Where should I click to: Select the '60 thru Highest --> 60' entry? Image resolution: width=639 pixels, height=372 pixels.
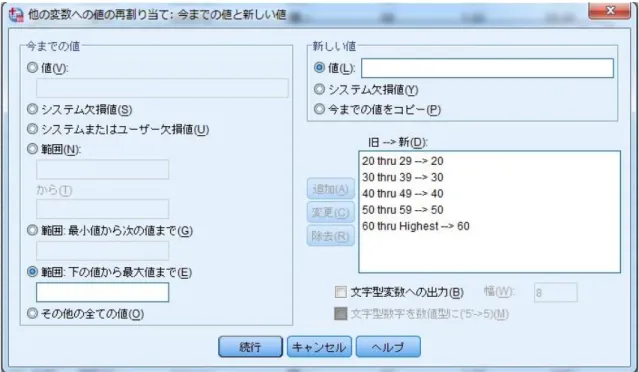(x=416, y=226)
